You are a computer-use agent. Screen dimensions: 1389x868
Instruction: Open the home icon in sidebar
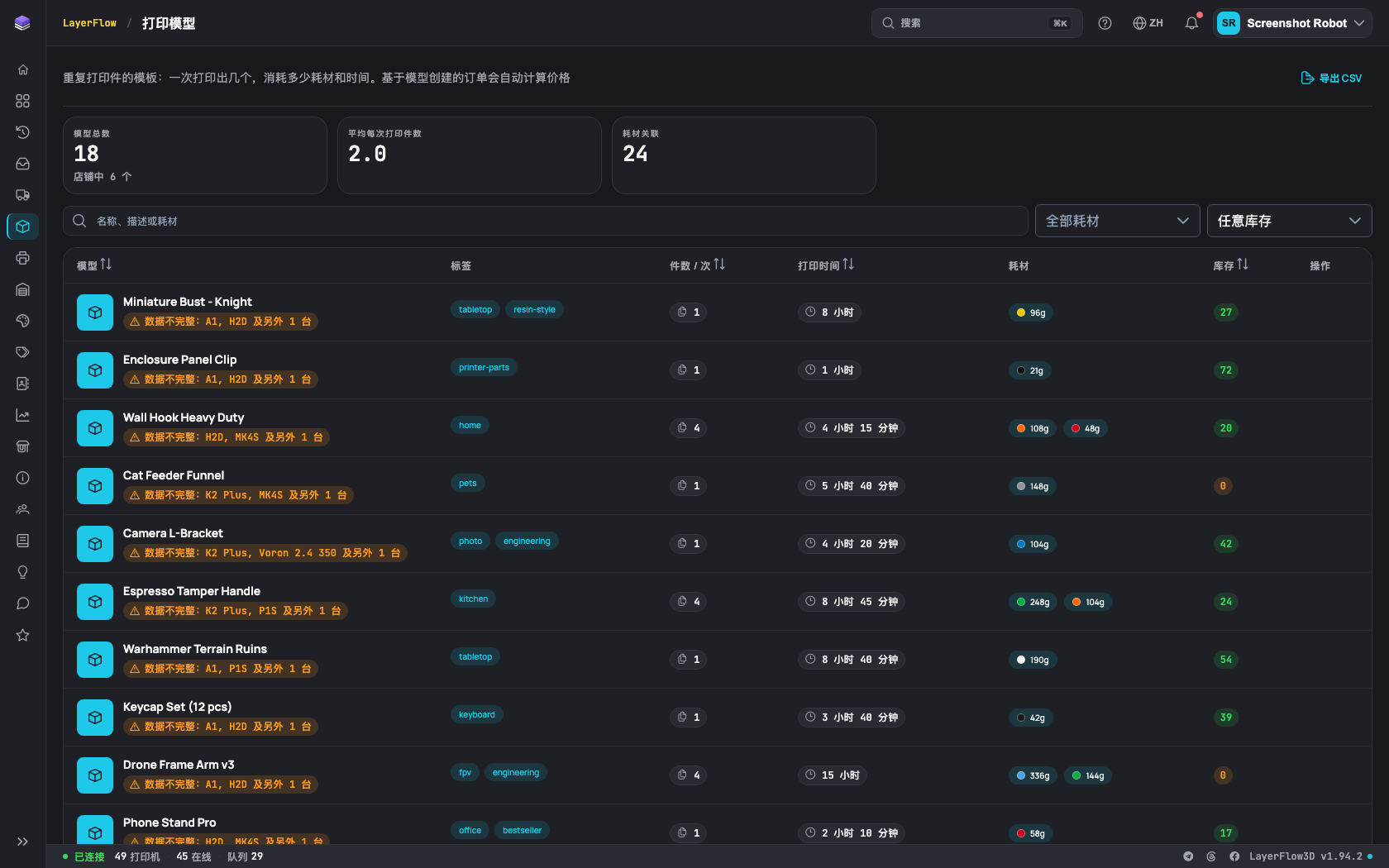[x=22, y=69]
